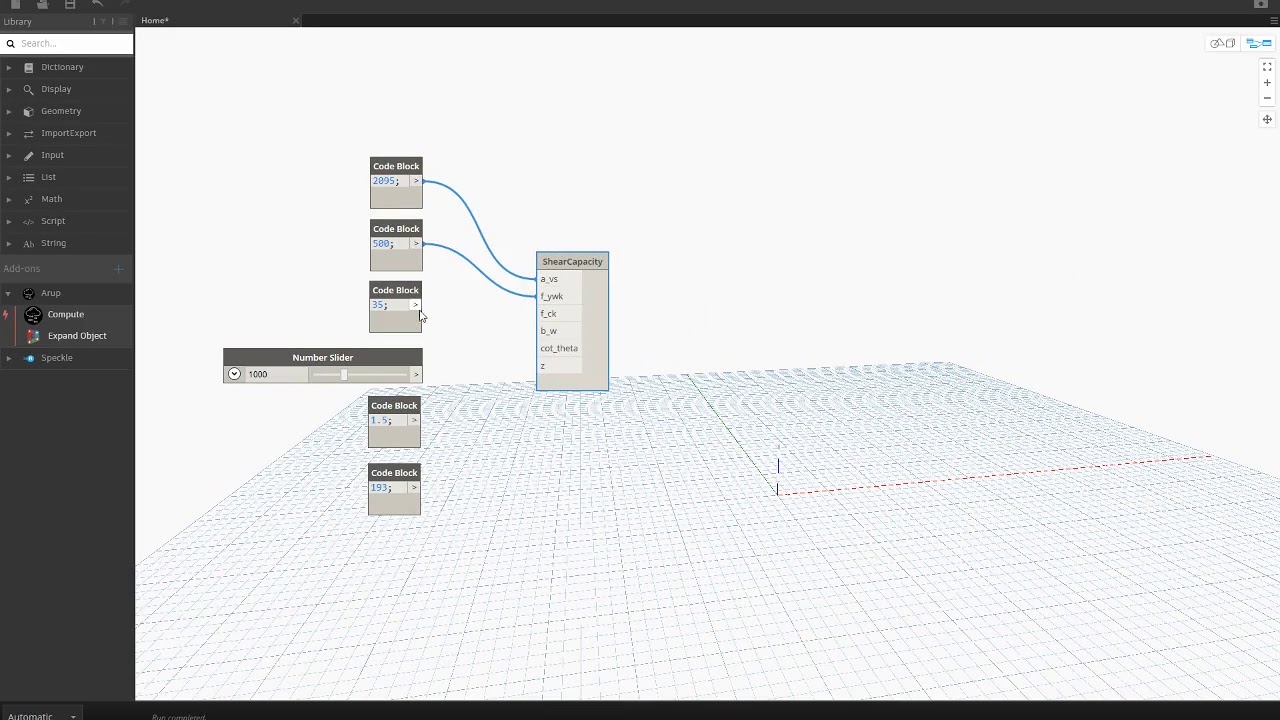Expand the Display category
The image size is (1280, 720).
click(9, 89)
